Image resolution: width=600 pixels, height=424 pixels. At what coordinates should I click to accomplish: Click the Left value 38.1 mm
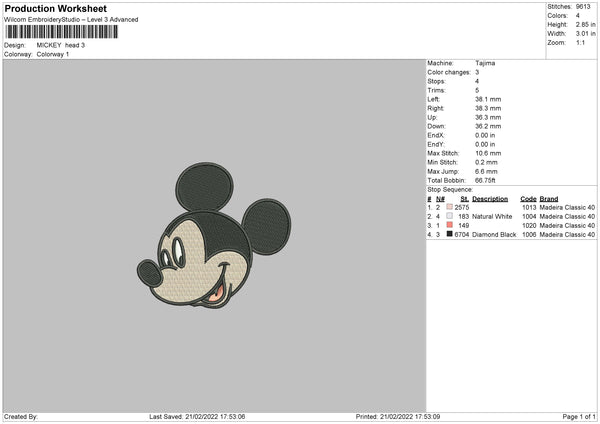[x=488, y=99]
